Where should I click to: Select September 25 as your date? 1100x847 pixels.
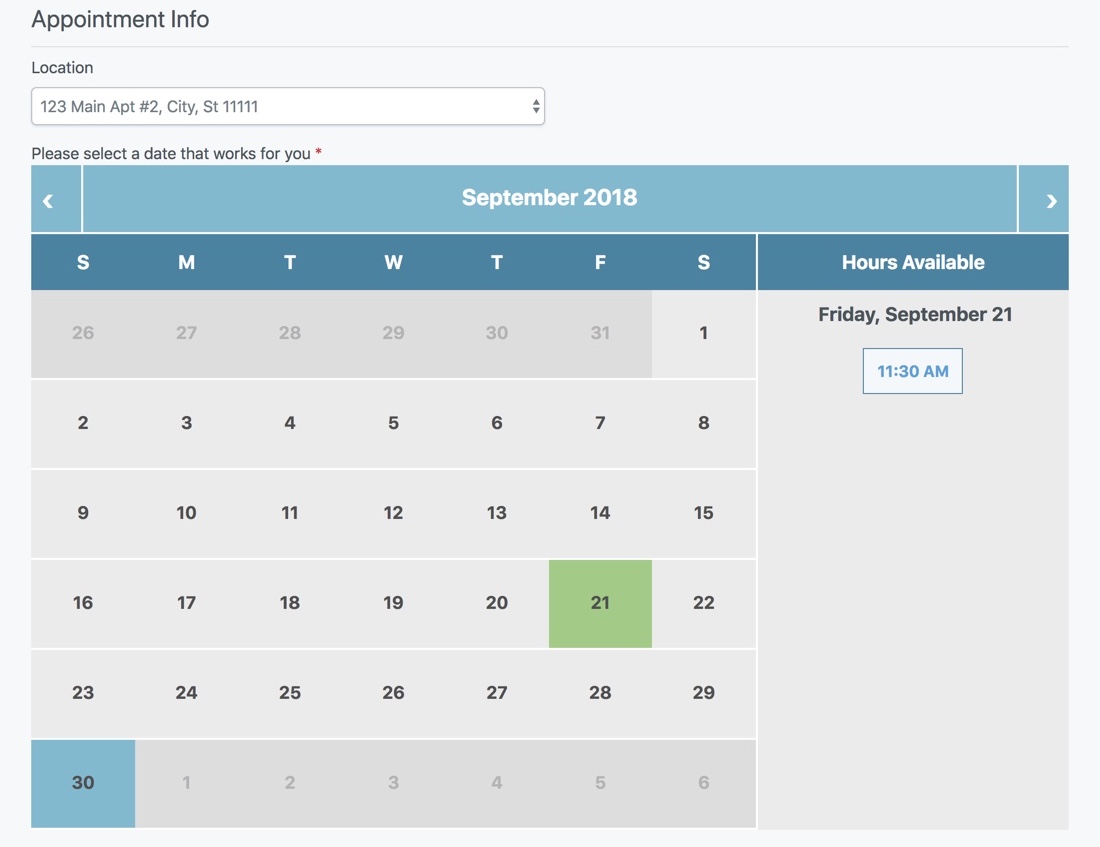point(290,693)
